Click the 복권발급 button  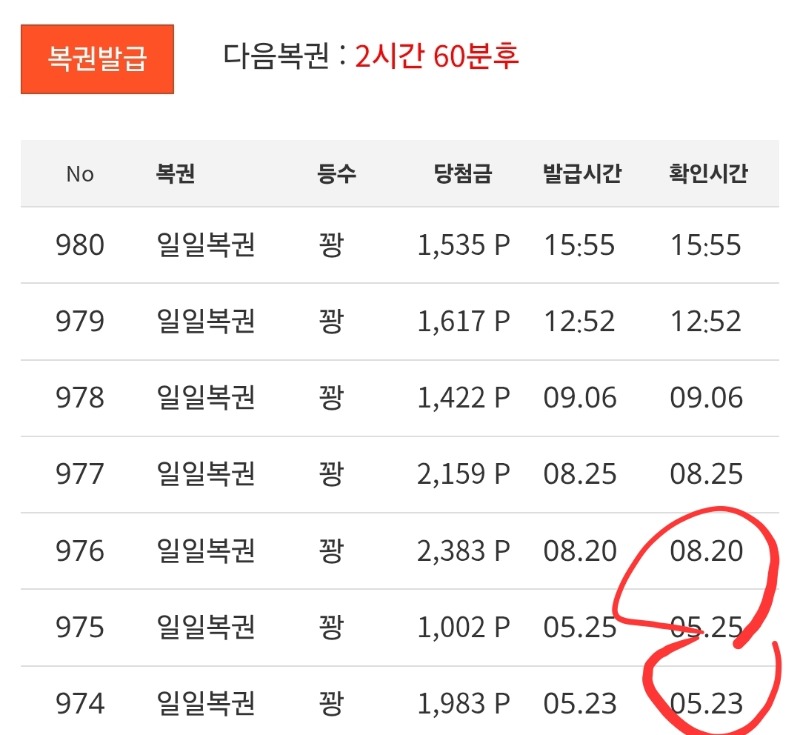pyautogui.click(x=97, y=59)
